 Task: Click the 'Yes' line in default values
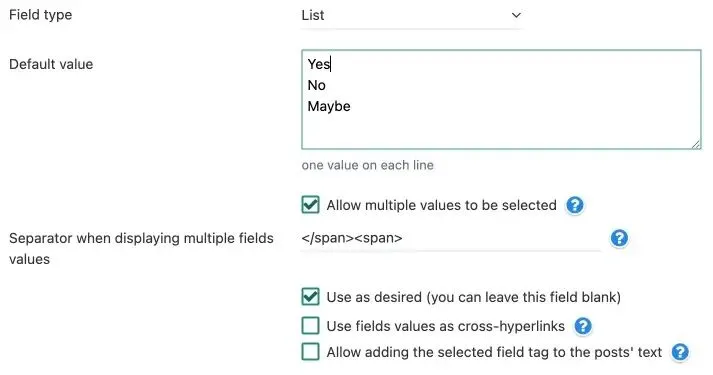319,64
